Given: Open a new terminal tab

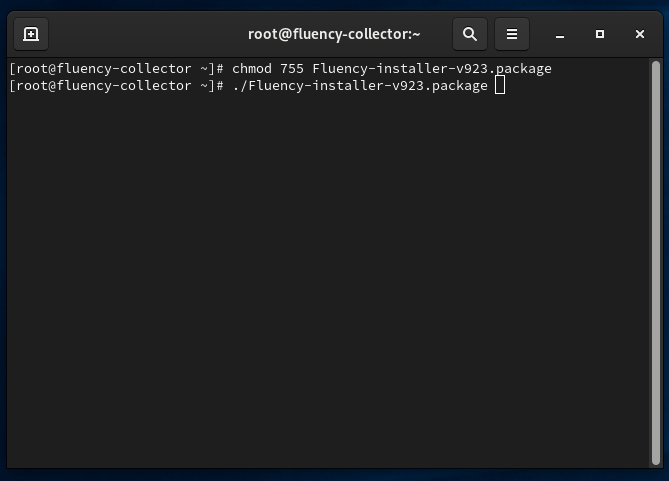Looking at the screenshot, I should pos(31,34).
